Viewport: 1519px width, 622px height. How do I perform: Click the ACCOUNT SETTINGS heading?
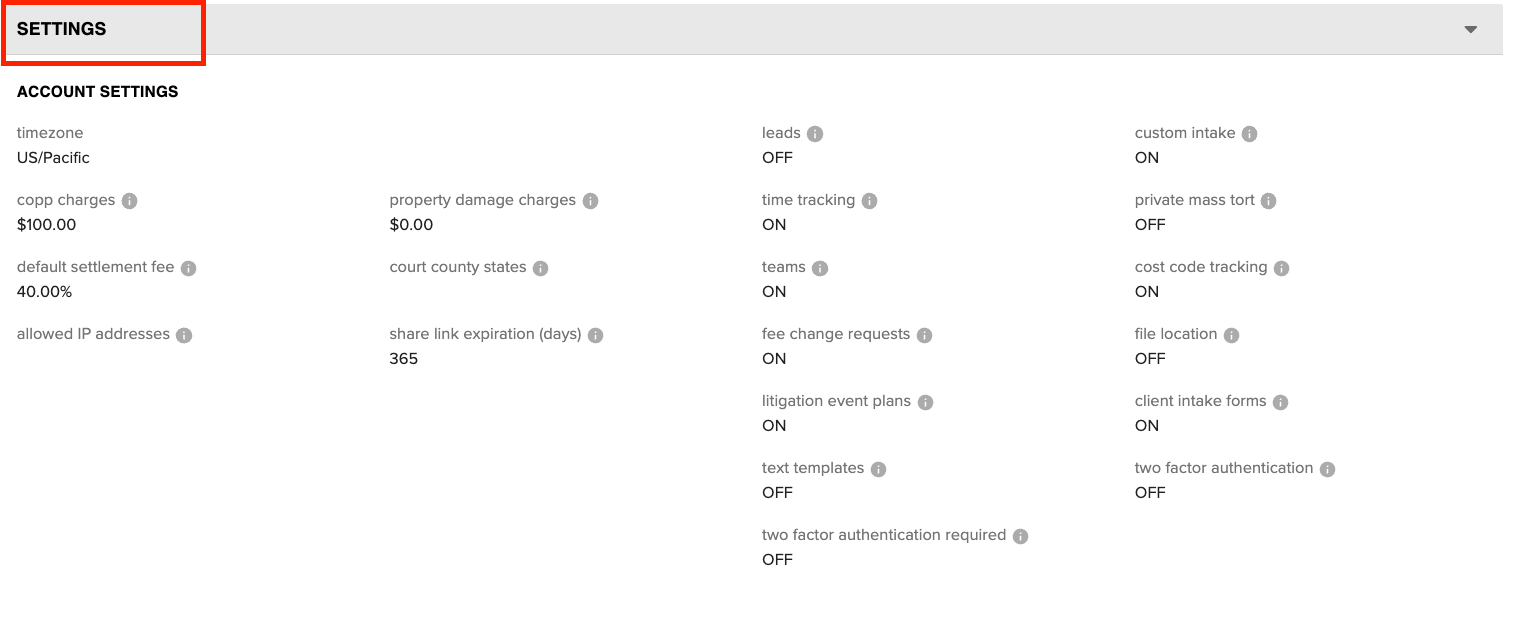click(97, 91)
